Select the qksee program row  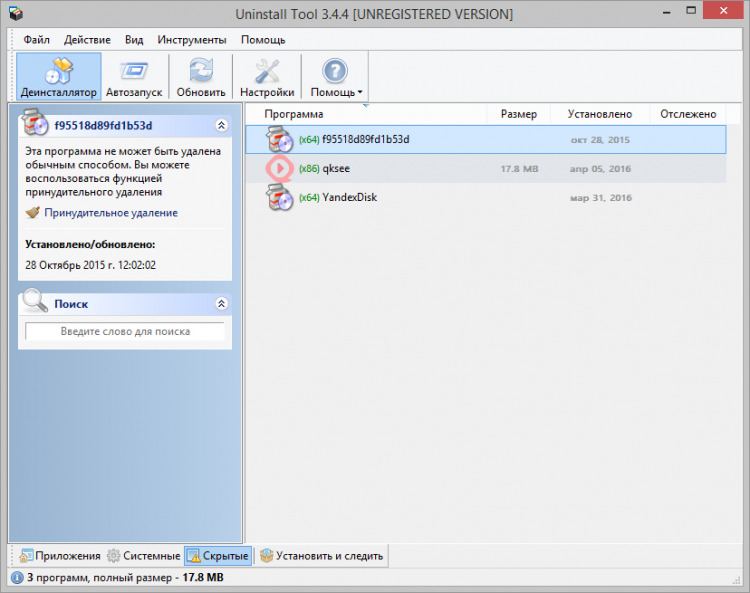click(x=485, y=168)
